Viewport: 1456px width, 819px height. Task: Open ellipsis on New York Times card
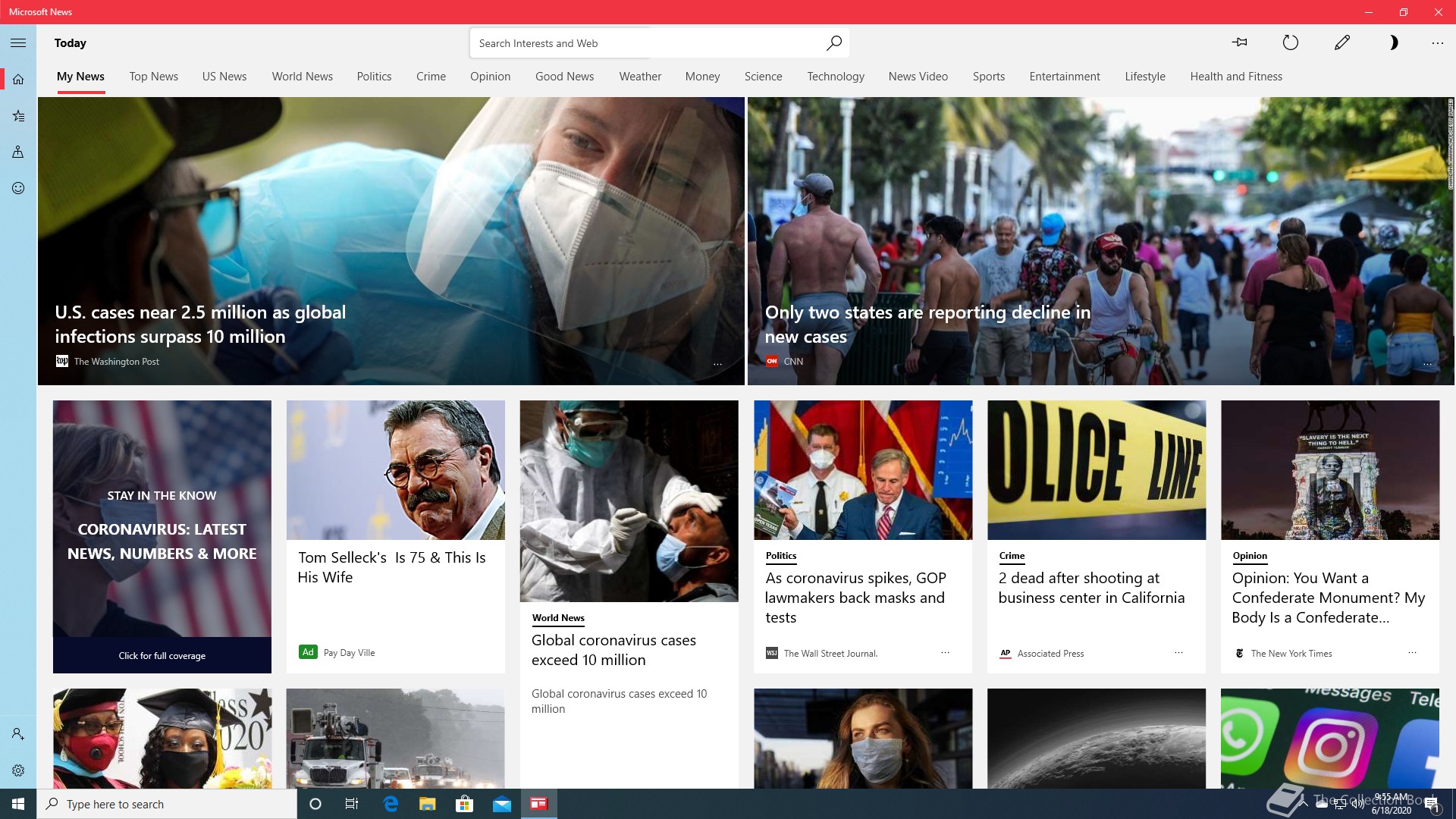[x=1412, y=652]
